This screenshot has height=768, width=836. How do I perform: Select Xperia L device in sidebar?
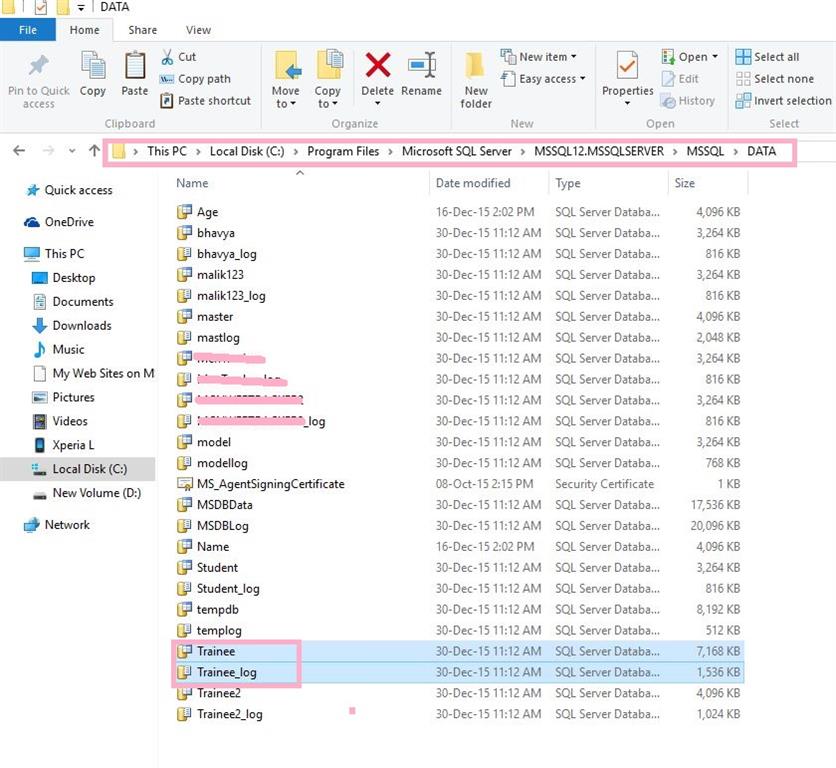[x=63, y=445]
